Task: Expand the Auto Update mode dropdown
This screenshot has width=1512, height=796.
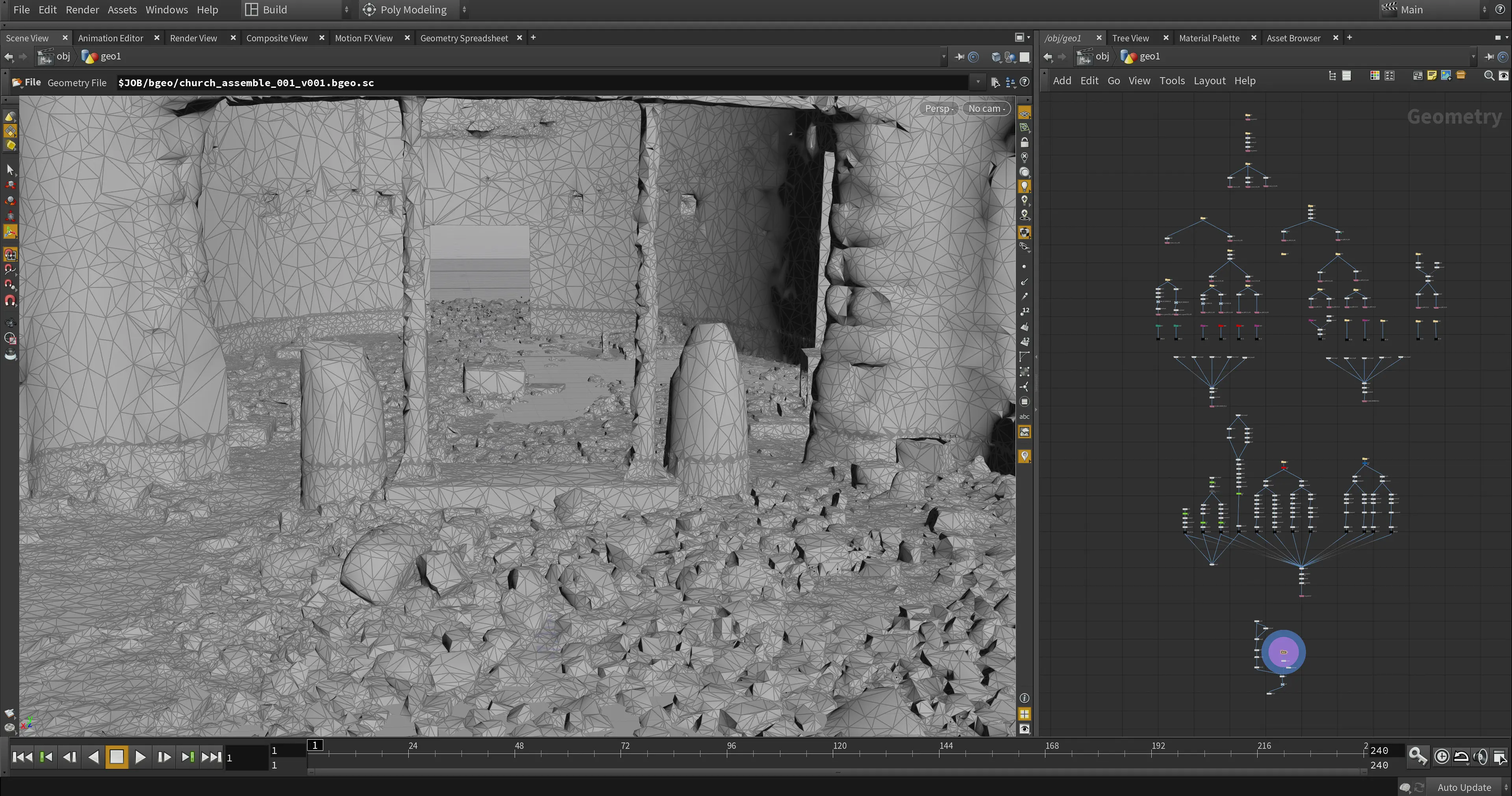Action: tap(1470, 787)
